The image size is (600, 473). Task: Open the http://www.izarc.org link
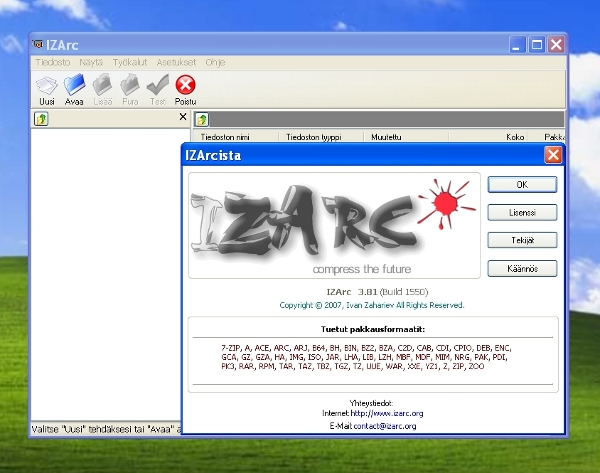387,413
